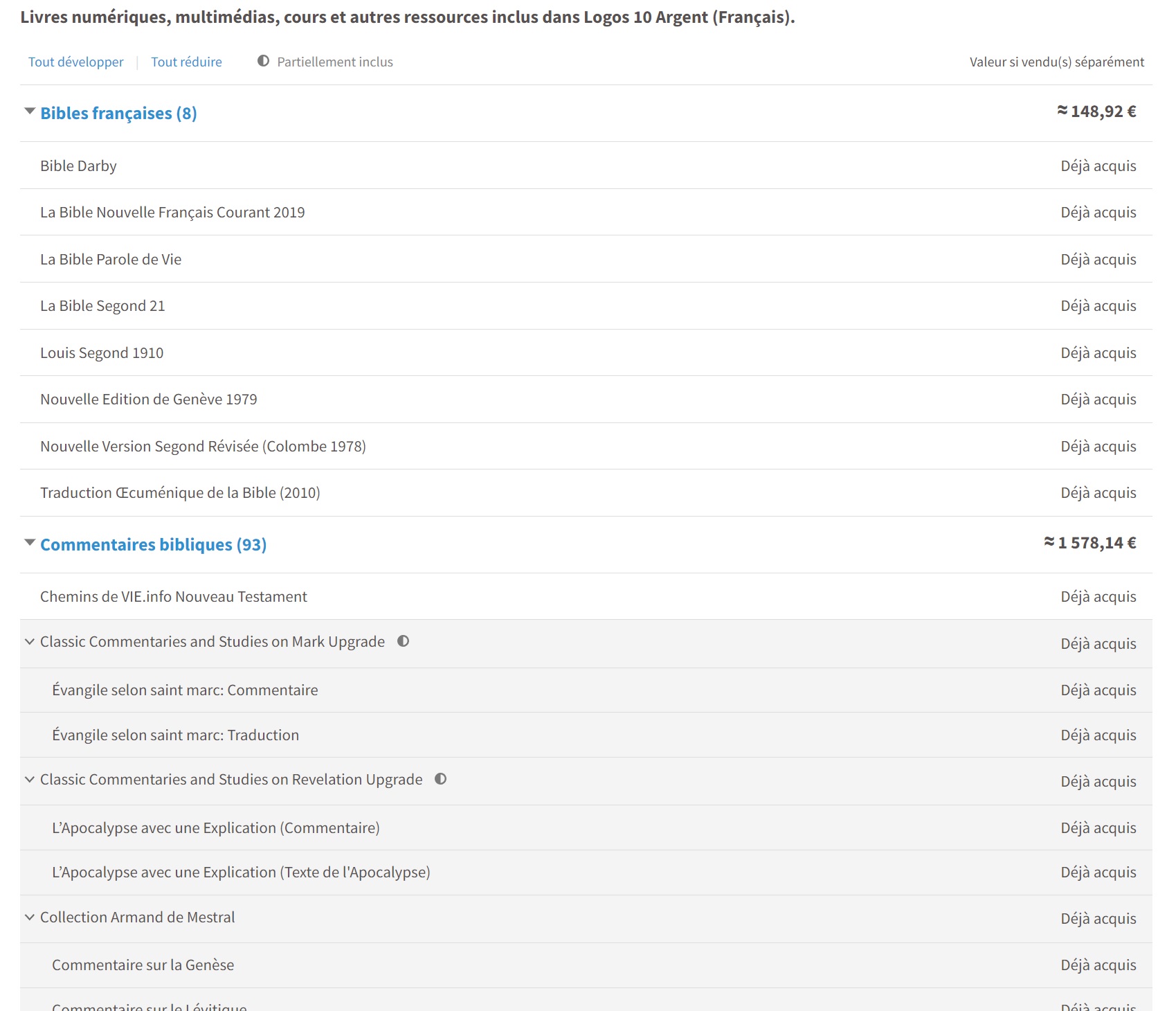Image resolution: width=1176 pixels, height=1011 pixels.
Task: Open Commentaires bibliques (93) heading
Action: 154,544
